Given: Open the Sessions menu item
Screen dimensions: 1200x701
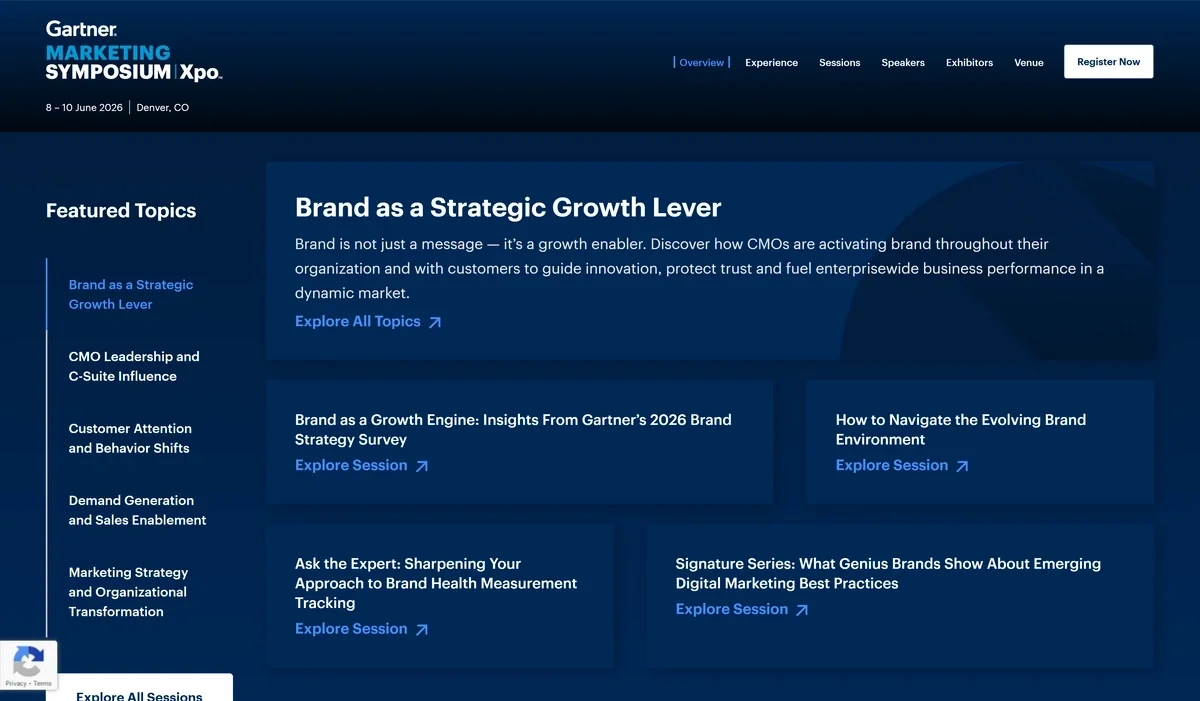Looking at the screenshot, I should tap(839, 62).
